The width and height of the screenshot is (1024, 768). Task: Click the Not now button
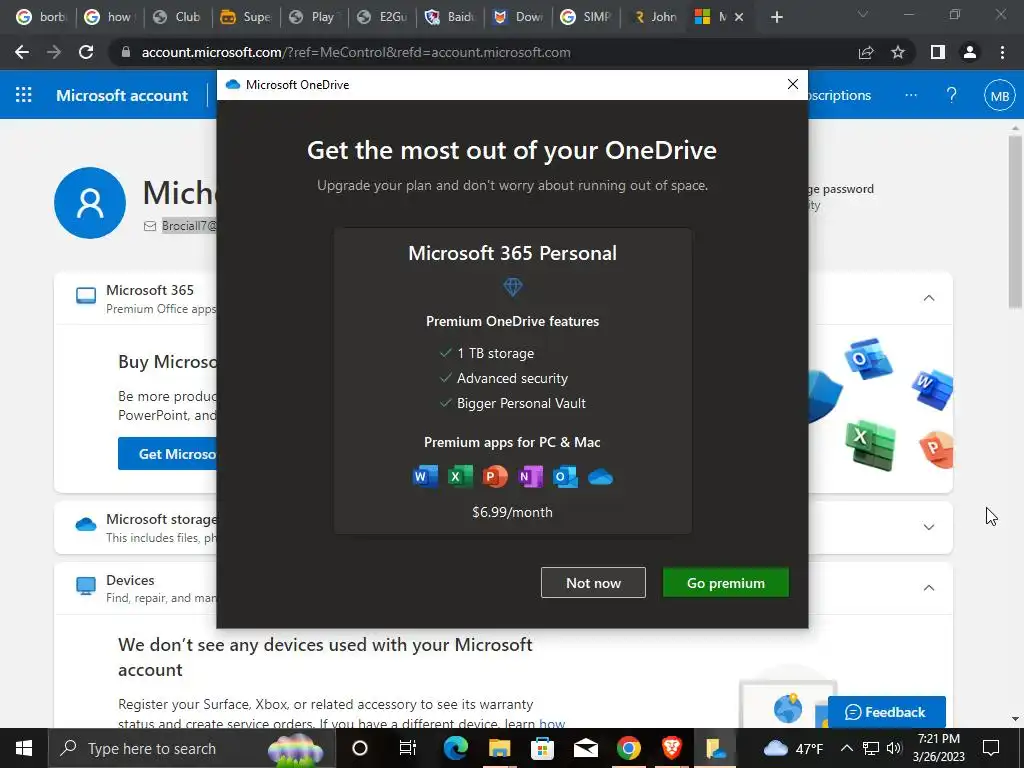pos(593,583)
